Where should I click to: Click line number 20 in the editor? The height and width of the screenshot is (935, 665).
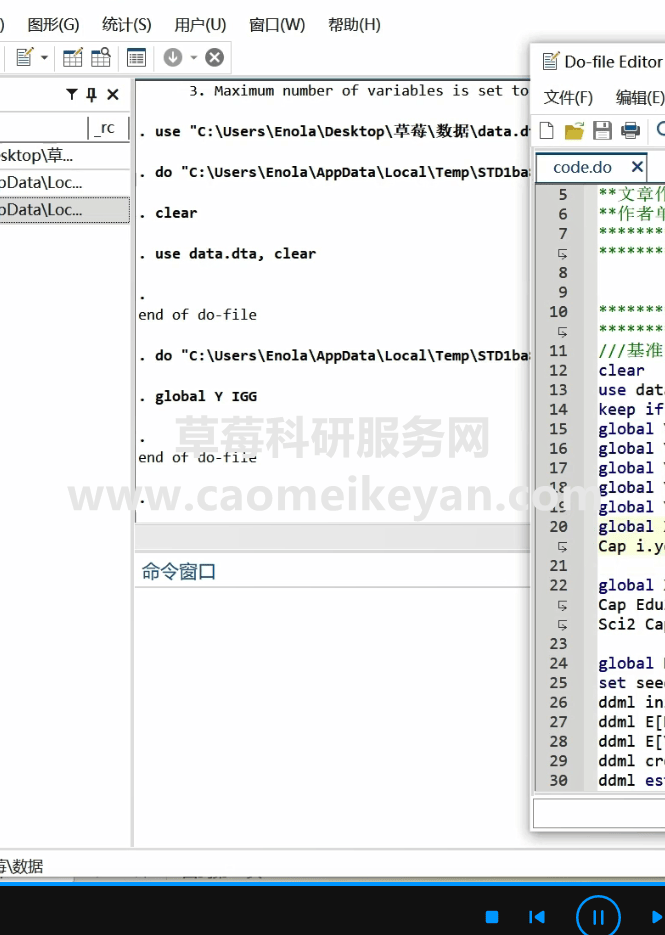pyautogui.click(x=558, y=527)
